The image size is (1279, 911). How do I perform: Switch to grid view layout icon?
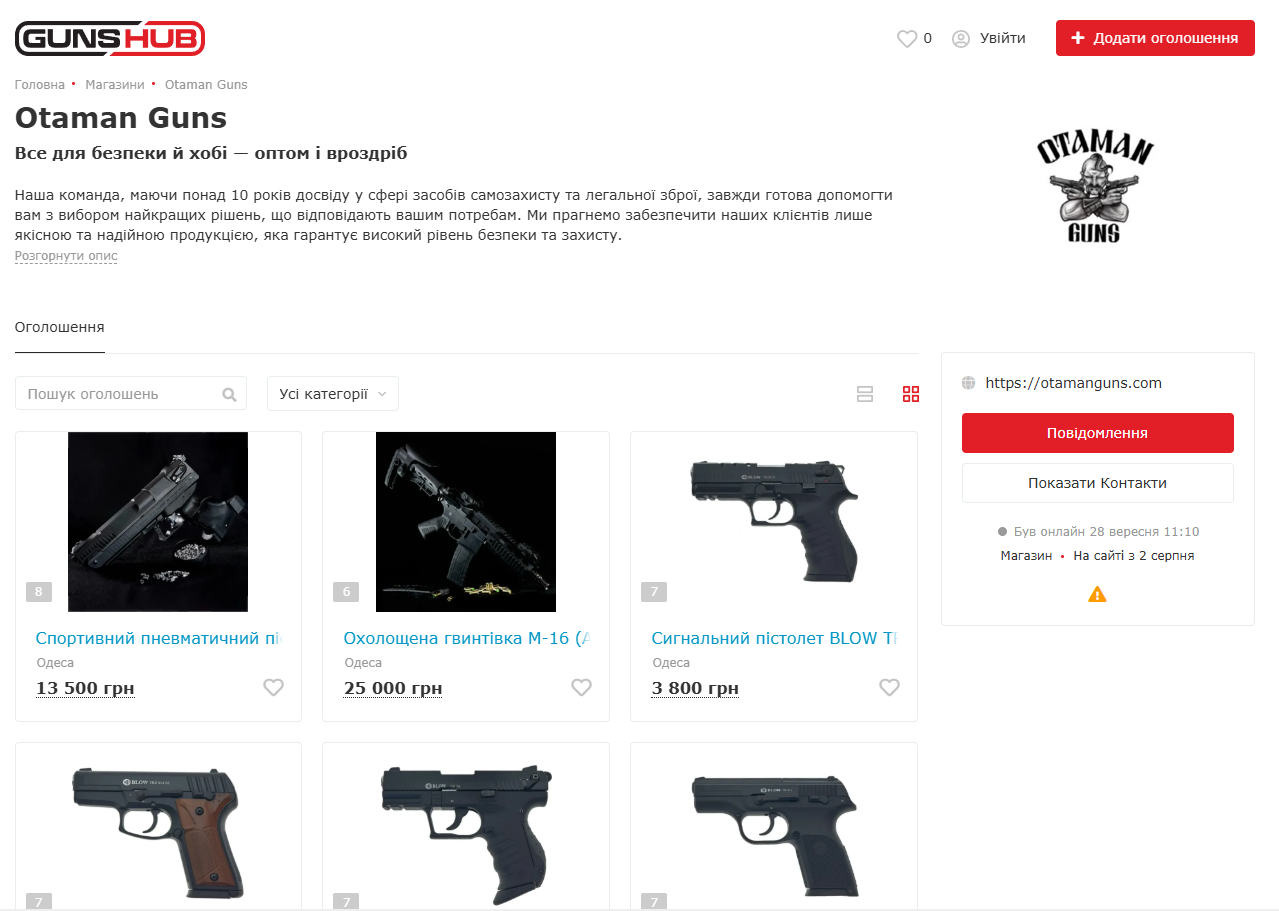(x=911, y=394)
